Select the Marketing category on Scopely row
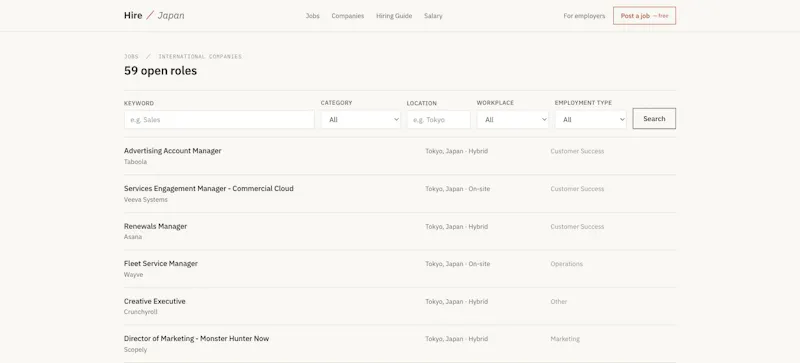The image size is (800, 363). [565, 339]
